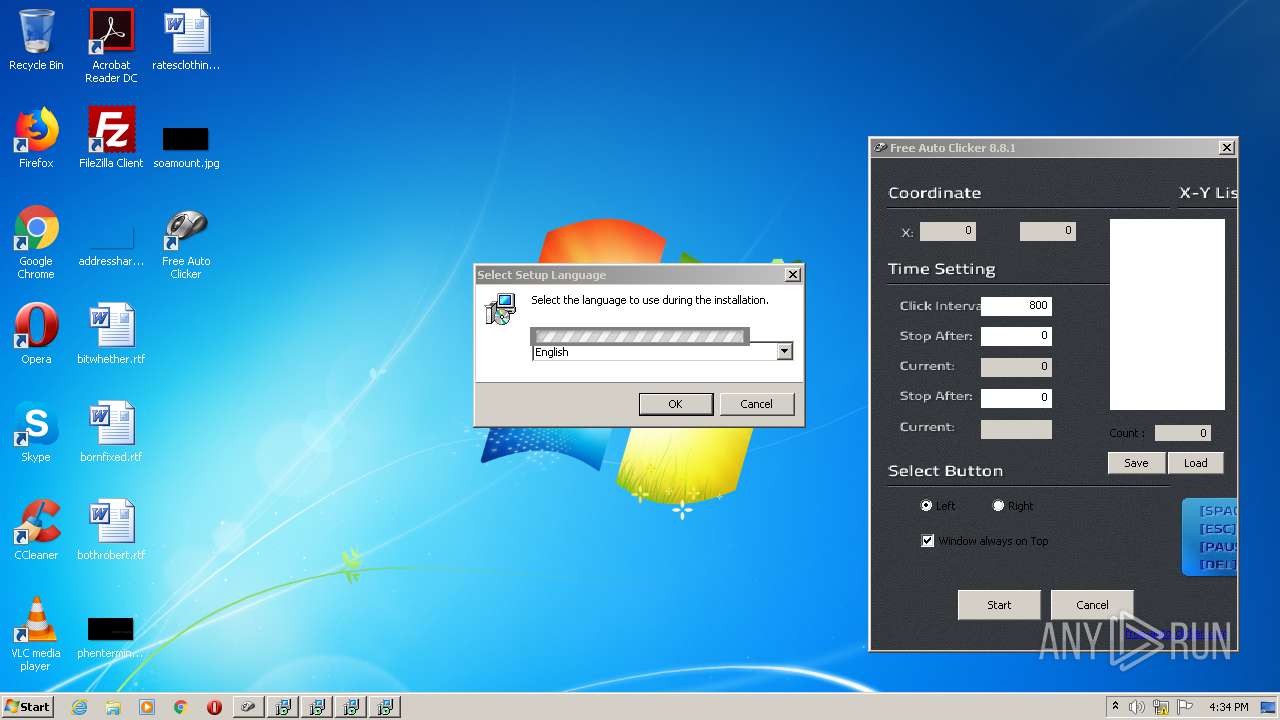
Task: Click Save in Free Auto Clicker
Action: (1136, 463)
